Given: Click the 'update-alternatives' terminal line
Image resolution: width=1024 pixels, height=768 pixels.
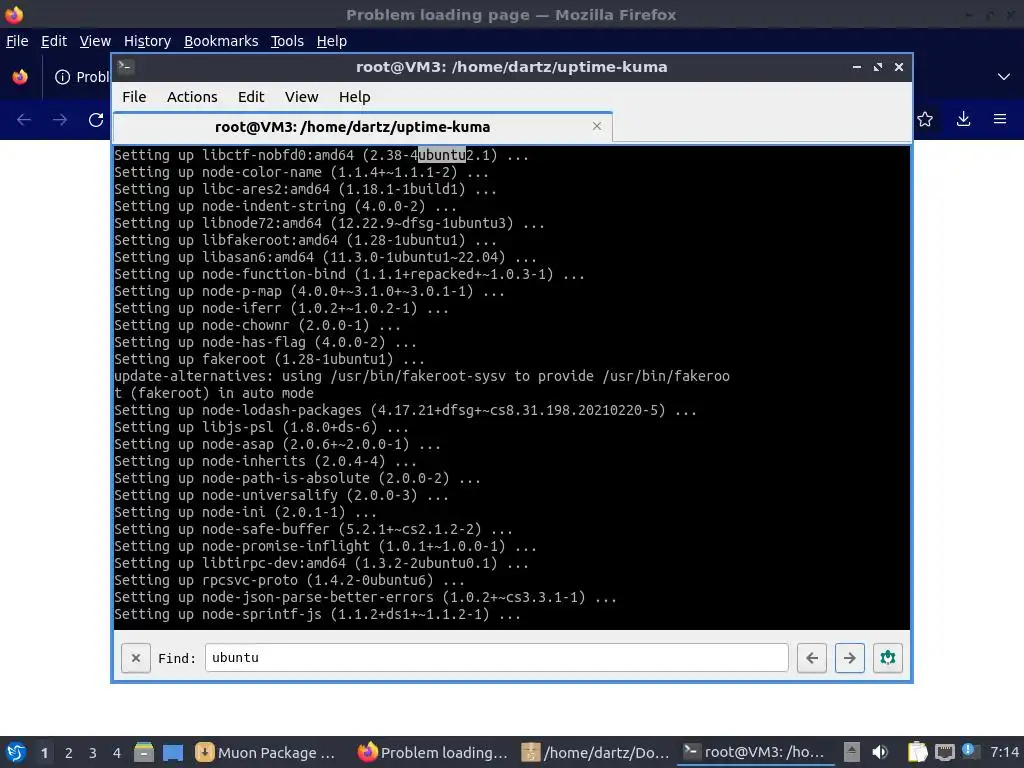Looking at the screenshot, I should click(422, 385).
